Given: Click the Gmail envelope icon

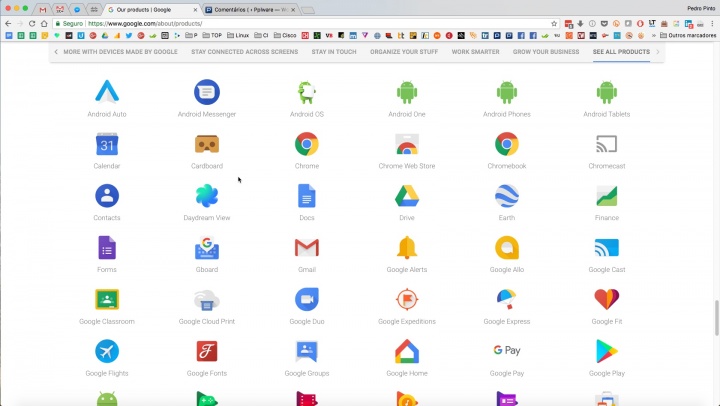Looking at the screenshot, I should [x=307, y=248].
